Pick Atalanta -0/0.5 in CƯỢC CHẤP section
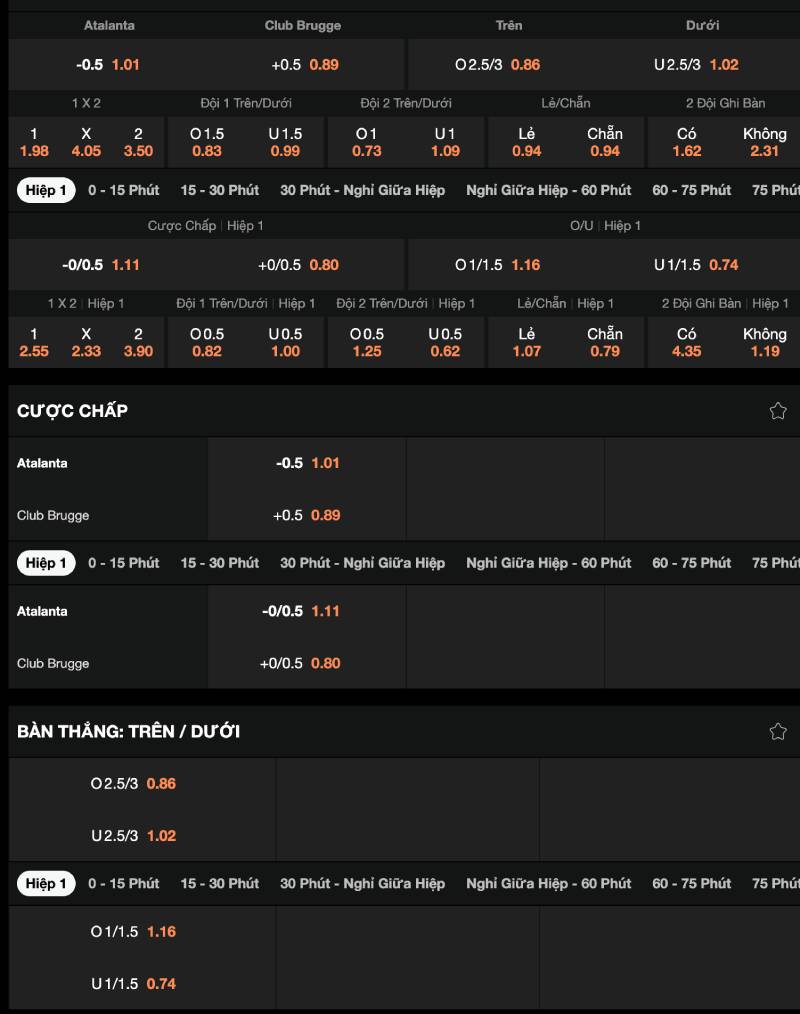This screenshot has width=800, height=1014. pos(306,611)
